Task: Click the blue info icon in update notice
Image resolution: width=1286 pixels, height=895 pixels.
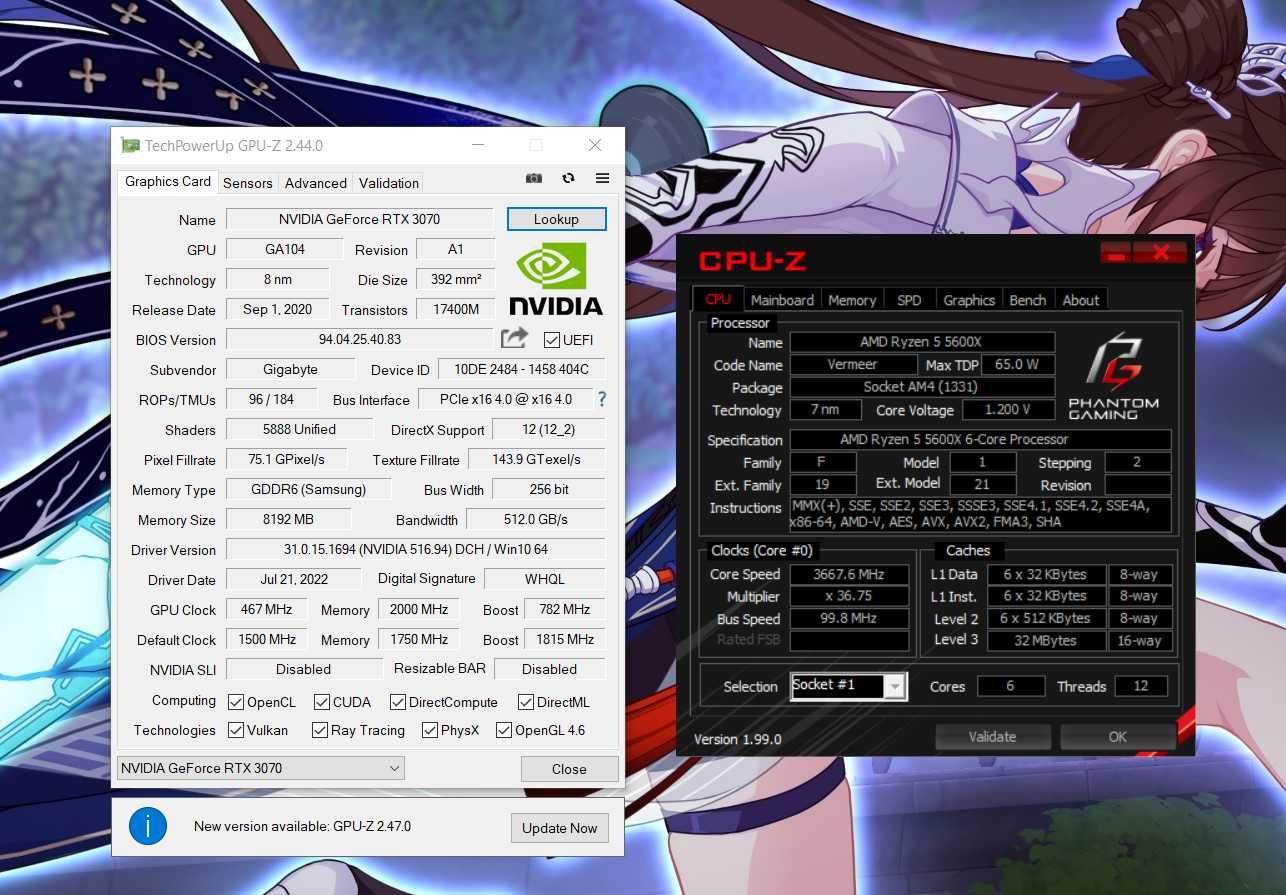Action: [148, 826]
